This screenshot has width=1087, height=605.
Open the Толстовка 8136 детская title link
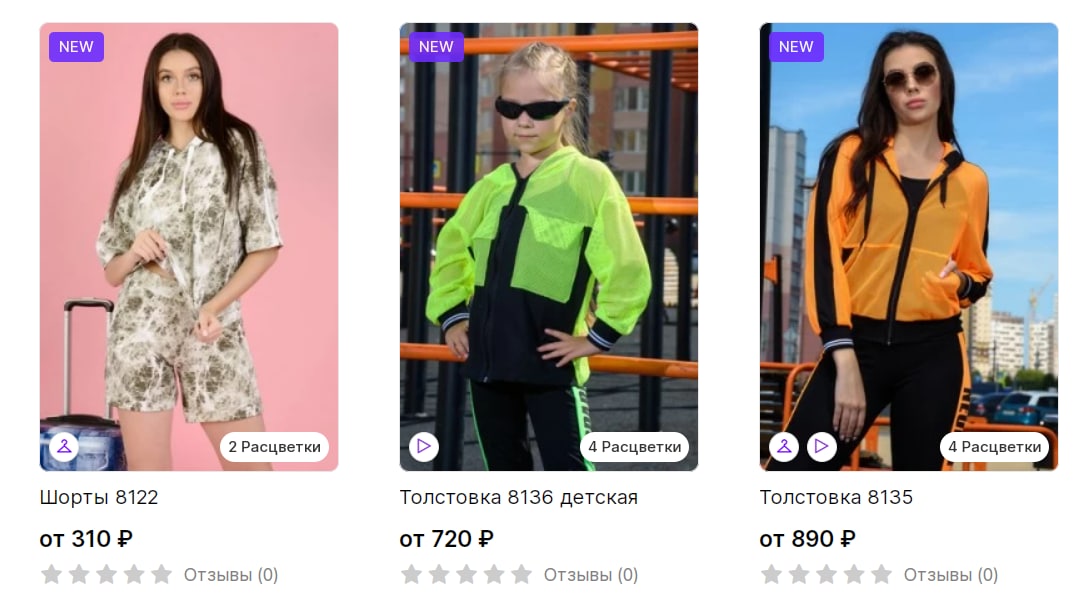pos(519,498)
